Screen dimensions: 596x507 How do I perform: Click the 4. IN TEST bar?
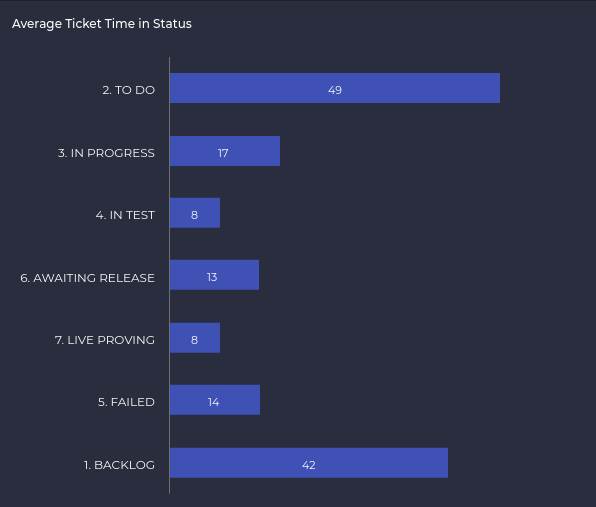click(x=195, y=213)
